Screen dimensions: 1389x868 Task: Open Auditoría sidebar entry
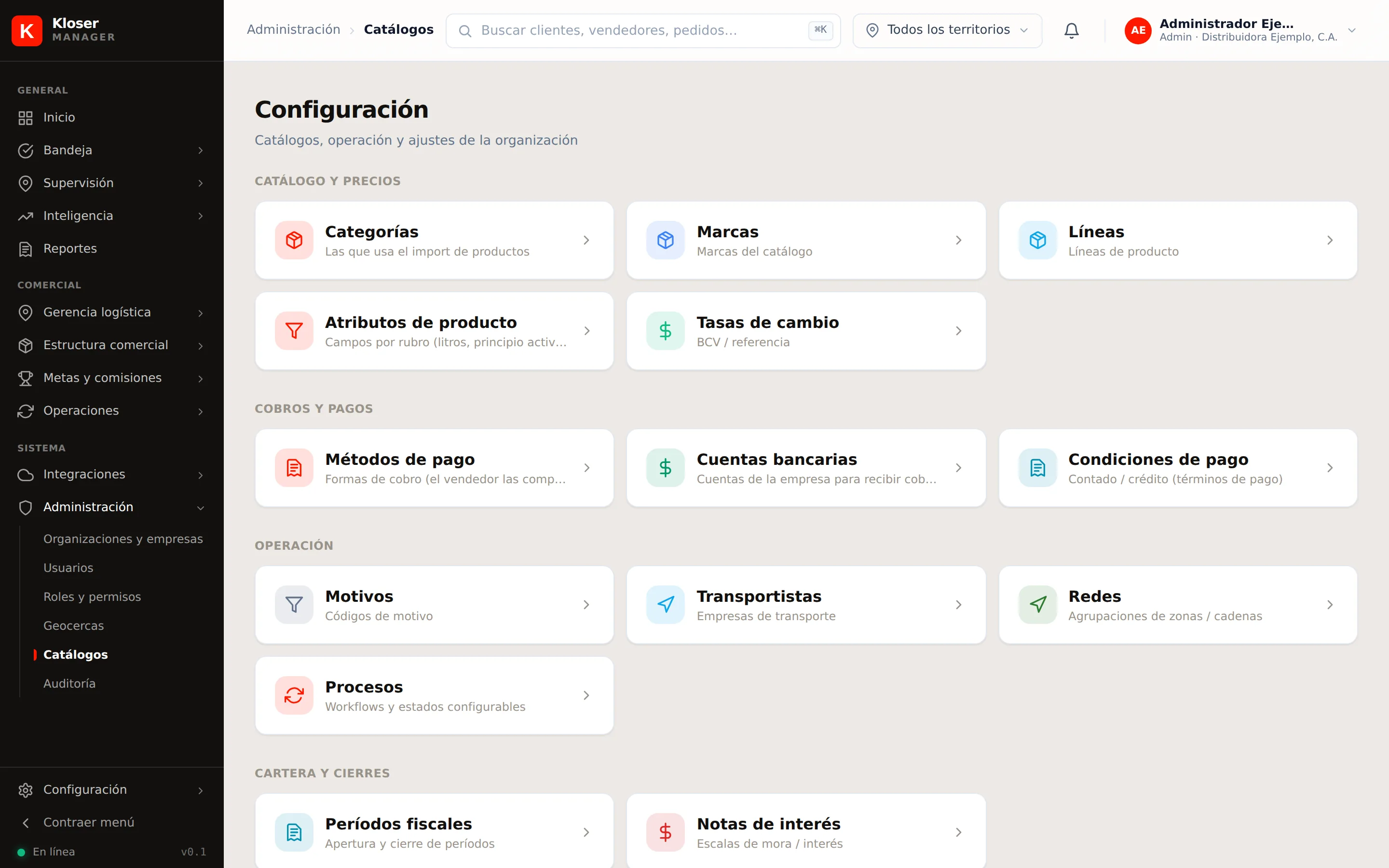pos(69,684)
